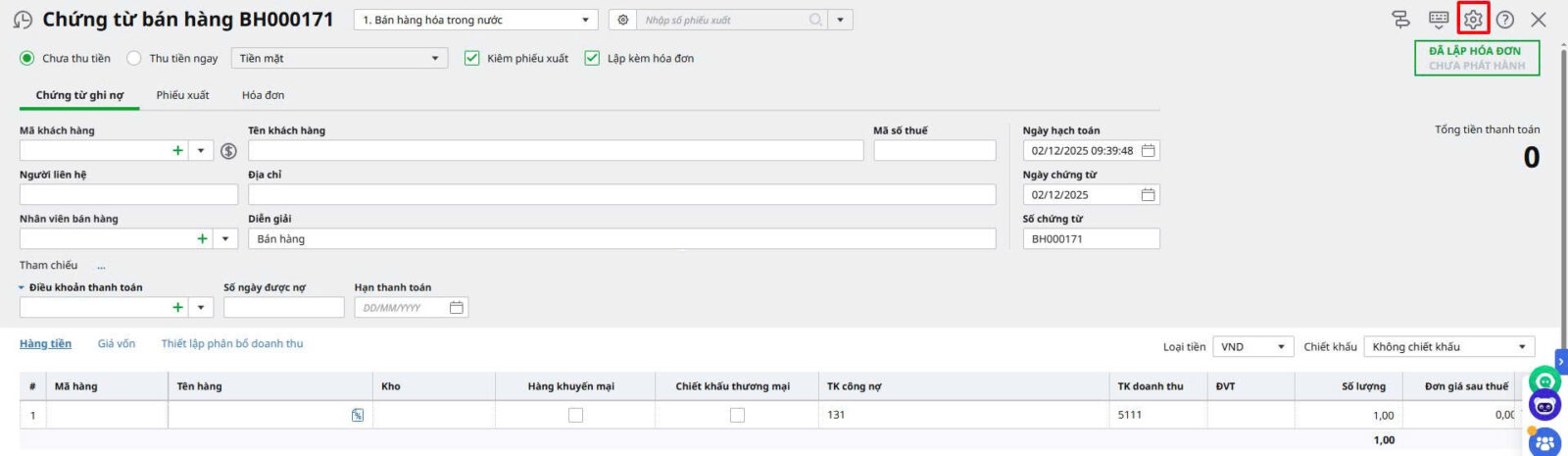Switch to the Phiếu xuất tab
This screenshot has width=1568, height=456.
click(x=182, y=95)
